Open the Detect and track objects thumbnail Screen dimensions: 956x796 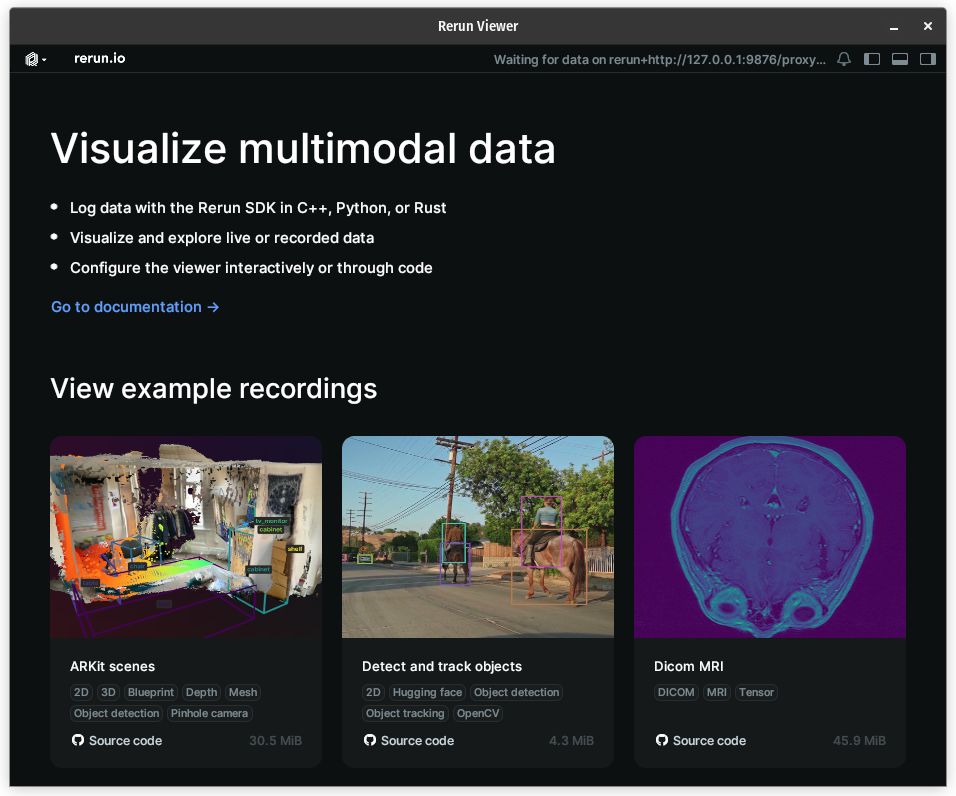pos(478,537)
